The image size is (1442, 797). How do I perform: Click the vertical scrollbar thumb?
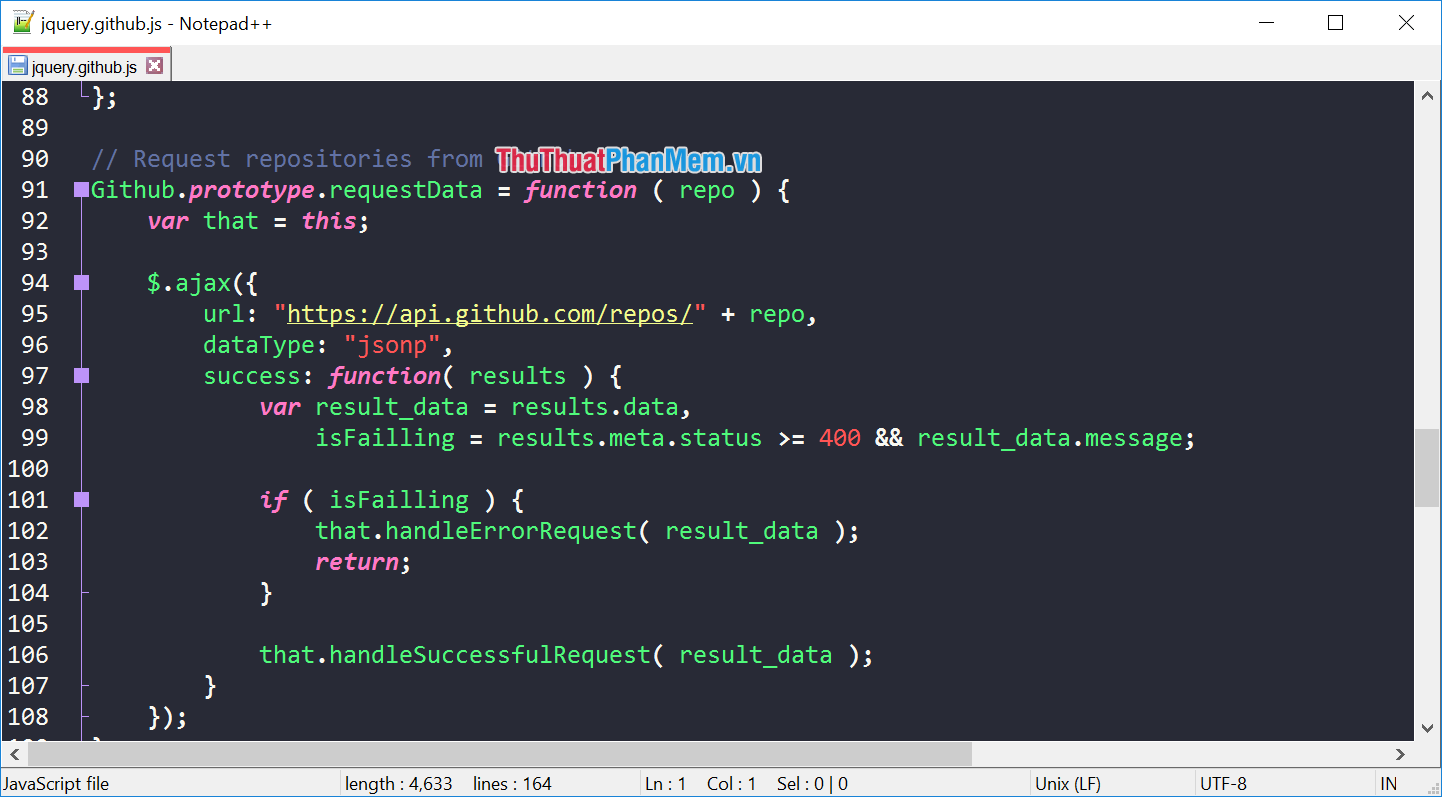click(x=1427, y=467)
